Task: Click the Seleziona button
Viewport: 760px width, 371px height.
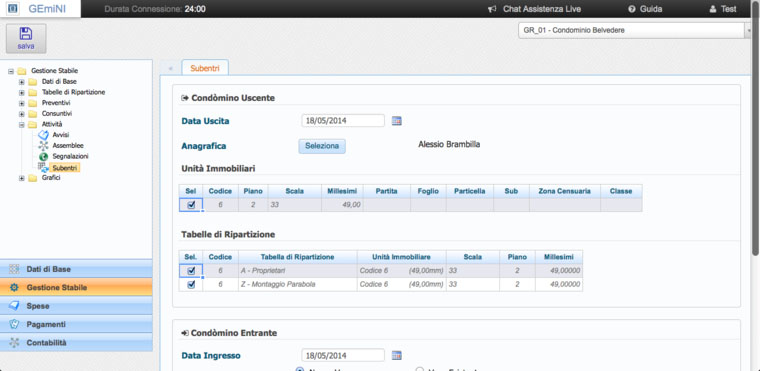Action: [322, 146]
